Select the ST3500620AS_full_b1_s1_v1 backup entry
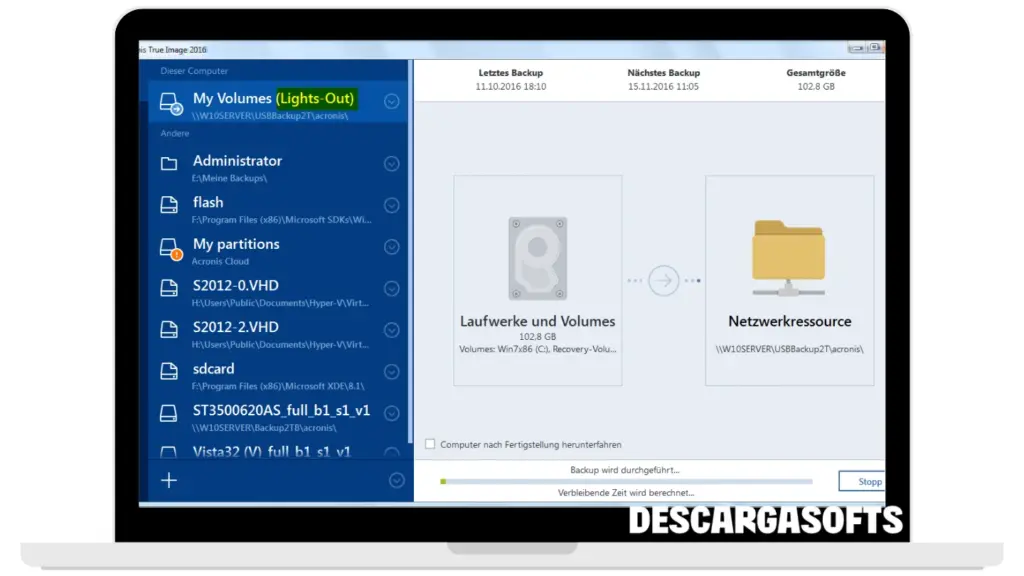Image resolution: width=1024 pixels, height=576 pixels. point(270,417)
